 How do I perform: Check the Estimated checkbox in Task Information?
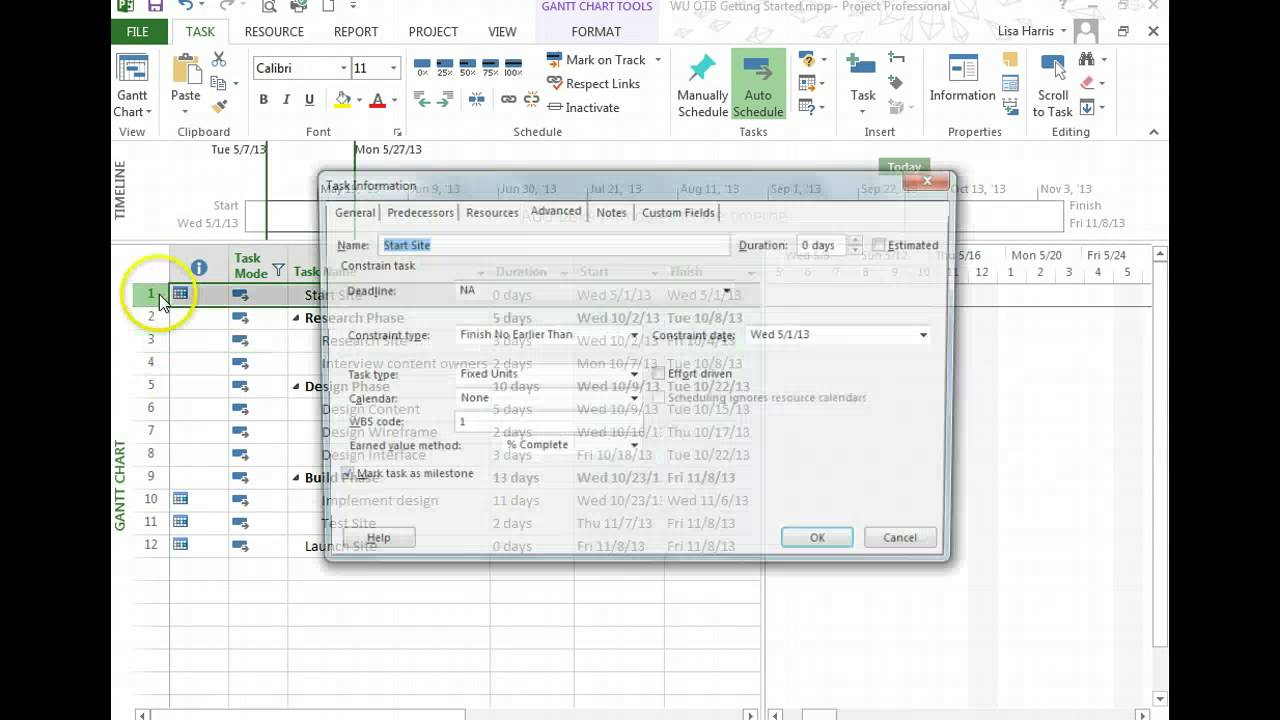coord(879,245)
